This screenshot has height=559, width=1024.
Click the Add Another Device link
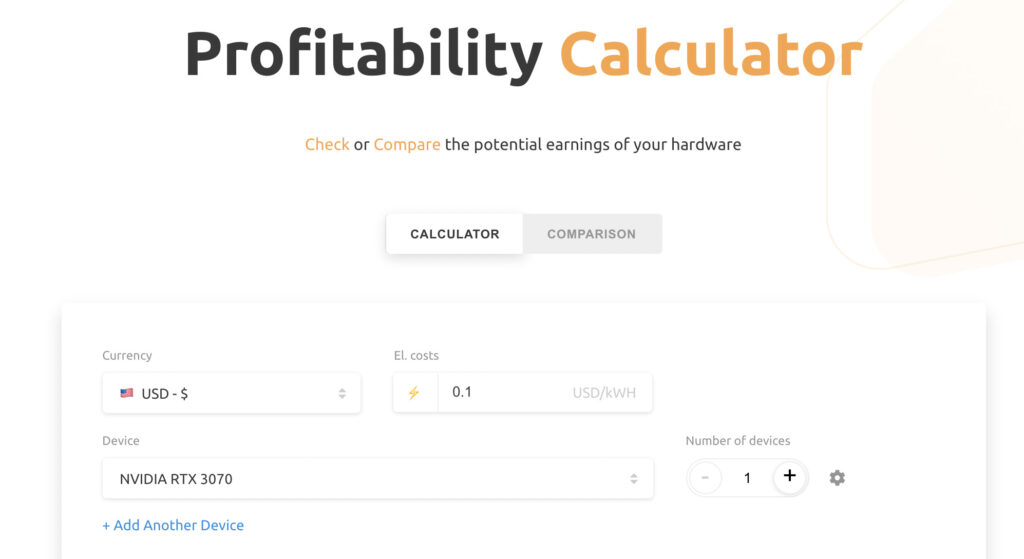coord(173,525)
